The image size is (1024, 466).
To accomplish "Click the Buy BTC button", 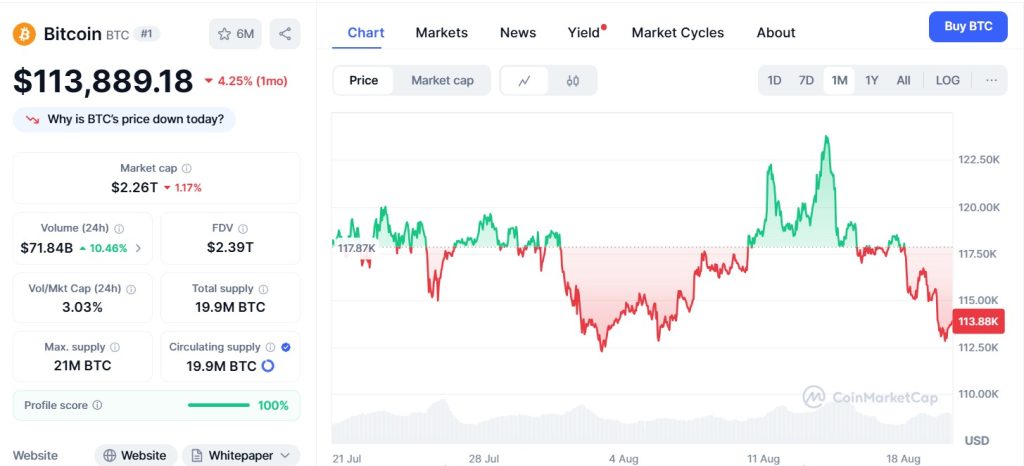I will pyautogui.click(x=967, y=27).
